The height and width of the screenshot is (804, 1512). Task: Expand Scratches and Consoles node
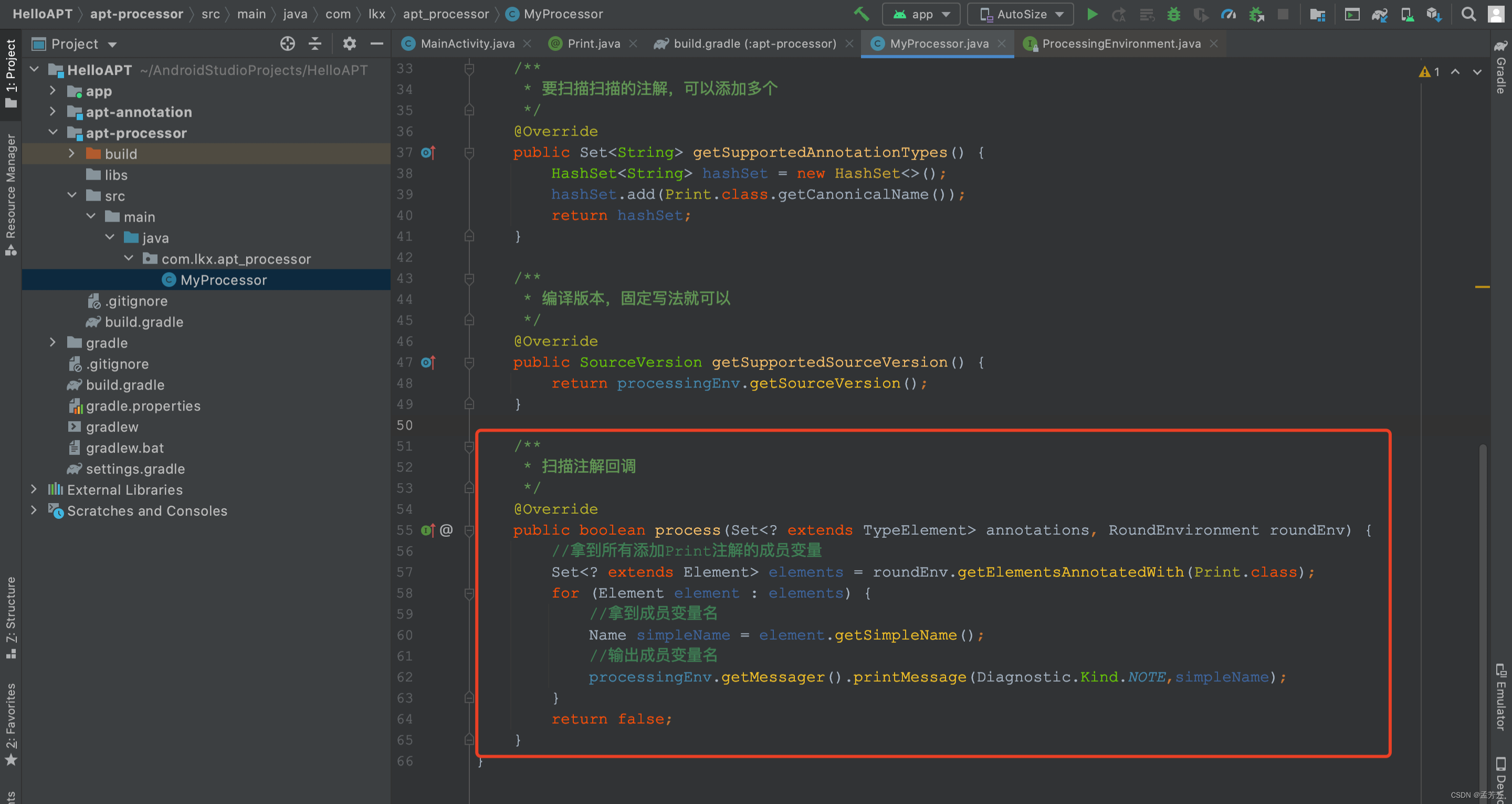tap(34, 510)
